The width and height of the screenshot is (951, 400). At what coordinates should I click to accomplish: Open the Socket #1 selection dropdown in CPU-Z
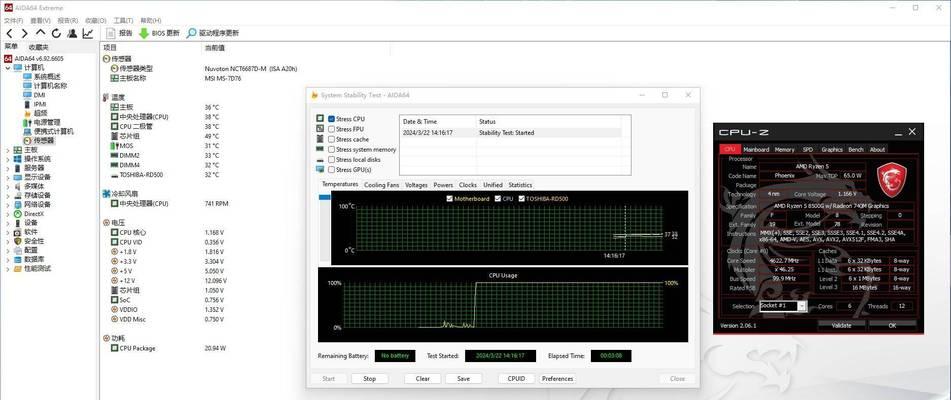[x=802, y=306]
